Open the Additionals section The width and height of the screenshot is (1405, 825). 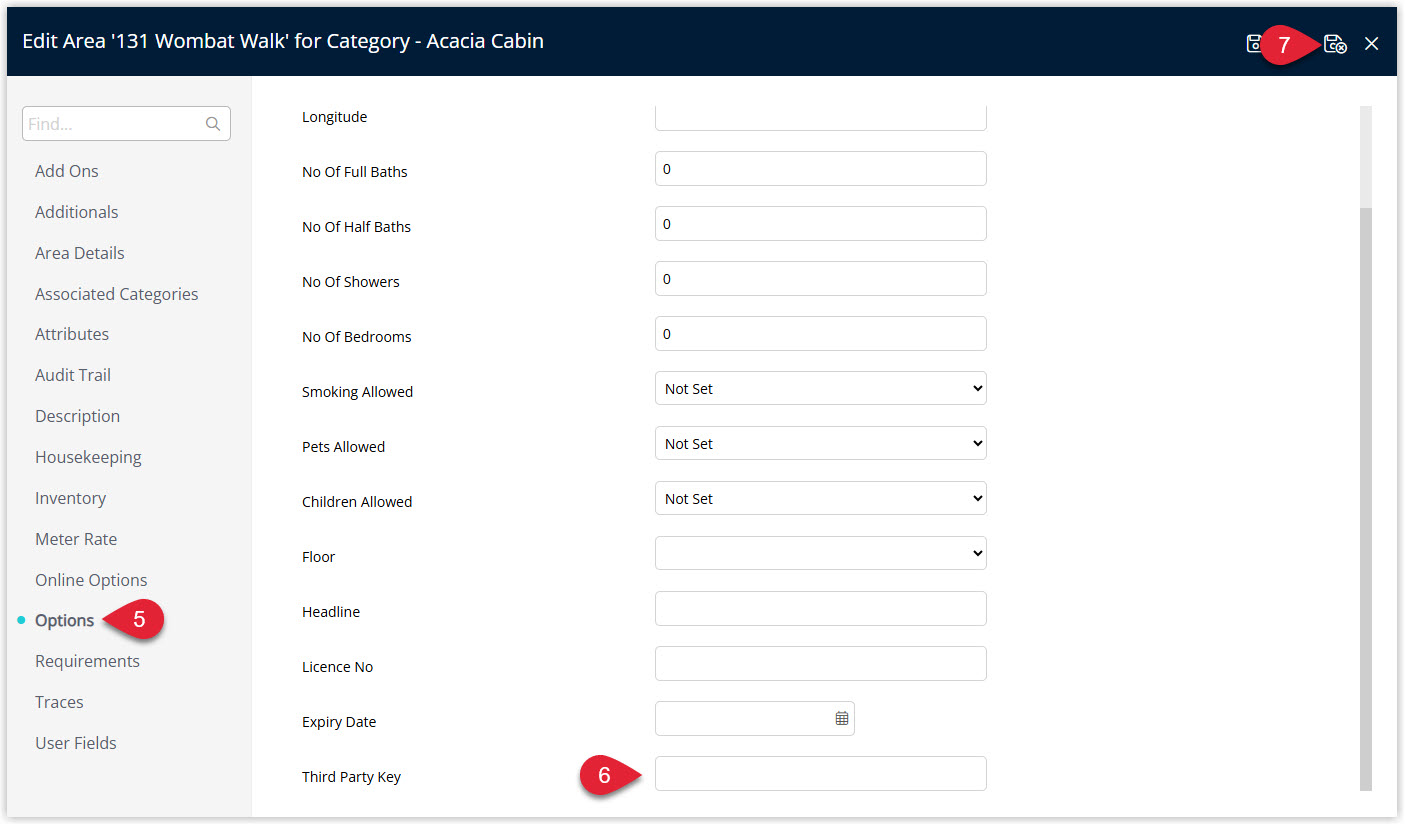point(77,212)
